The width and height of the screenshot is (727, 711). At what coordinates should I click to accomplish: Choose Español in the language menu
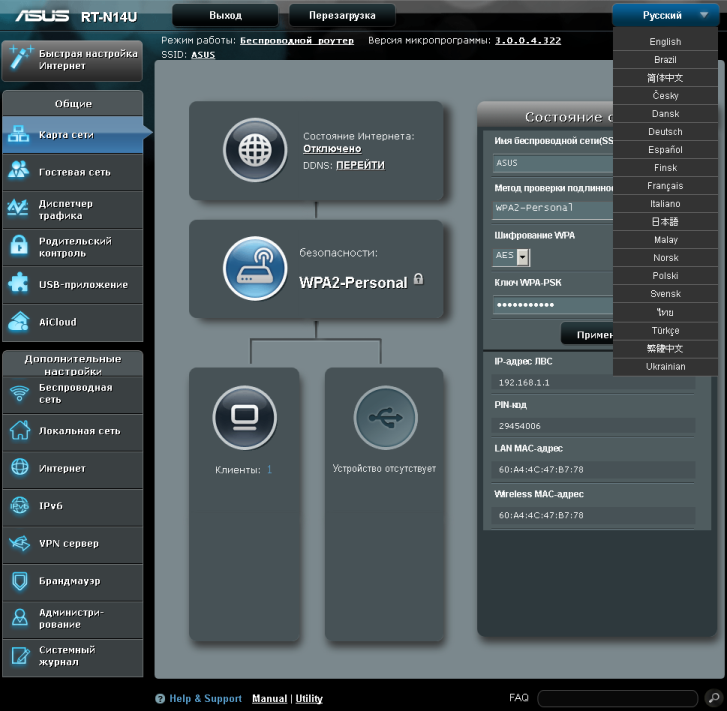[665, 150]
